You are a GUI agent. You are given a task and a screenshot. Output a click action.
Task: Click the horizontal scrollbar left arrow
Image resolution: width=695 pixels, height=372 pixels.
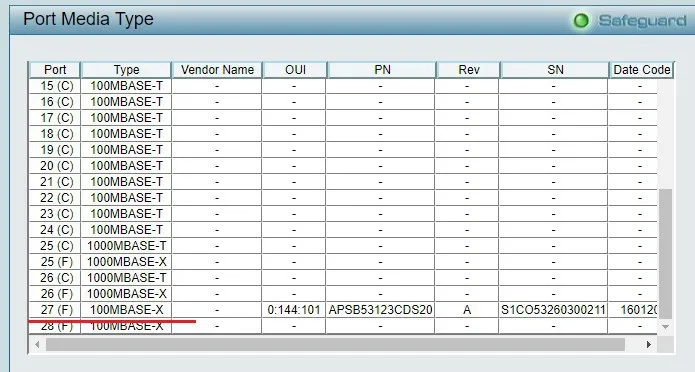click(37, 344)
